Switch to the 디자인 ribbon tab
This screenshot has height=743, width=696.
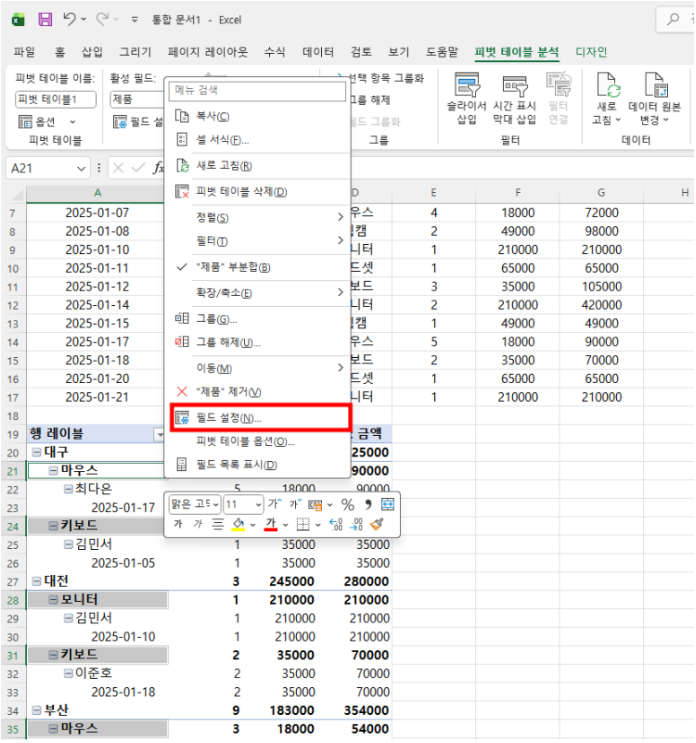[x=591, y=52]
